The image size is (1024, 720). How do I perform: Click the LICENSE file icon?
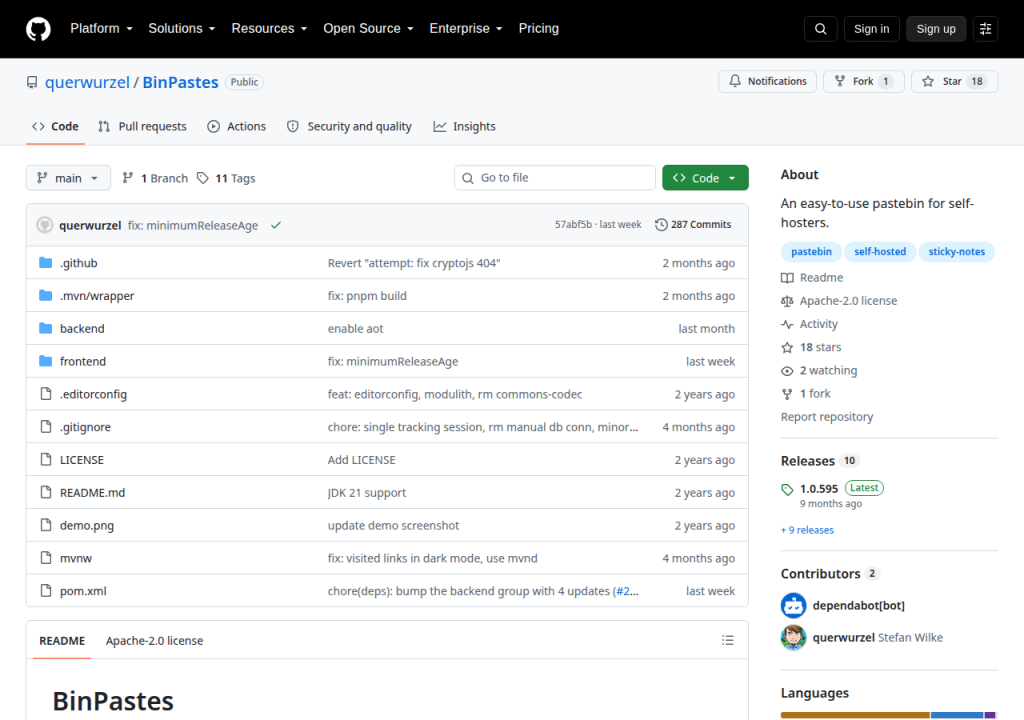(x=46, y=459)
